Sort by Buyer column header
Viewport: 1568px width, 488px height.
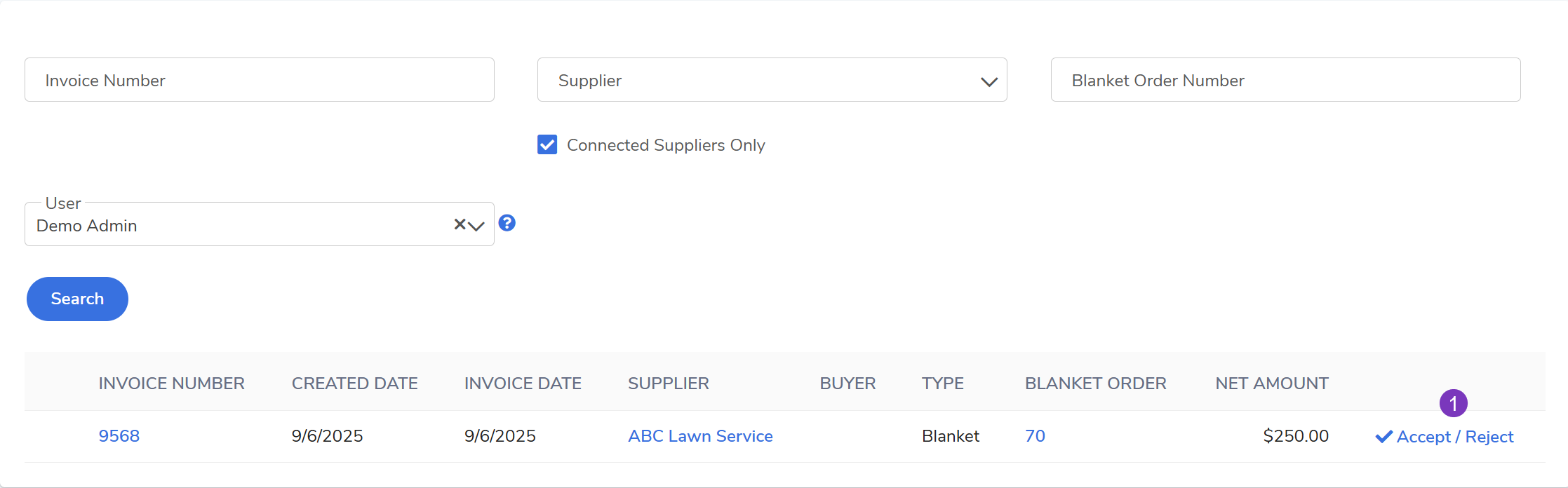[847, 384]
